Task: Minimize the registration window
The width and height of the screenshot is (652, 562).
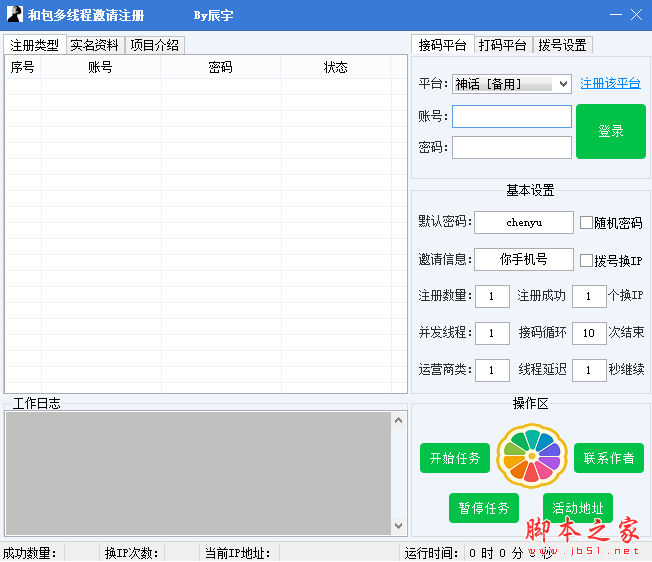Action: pyautogui.click(x=616, y=15)
